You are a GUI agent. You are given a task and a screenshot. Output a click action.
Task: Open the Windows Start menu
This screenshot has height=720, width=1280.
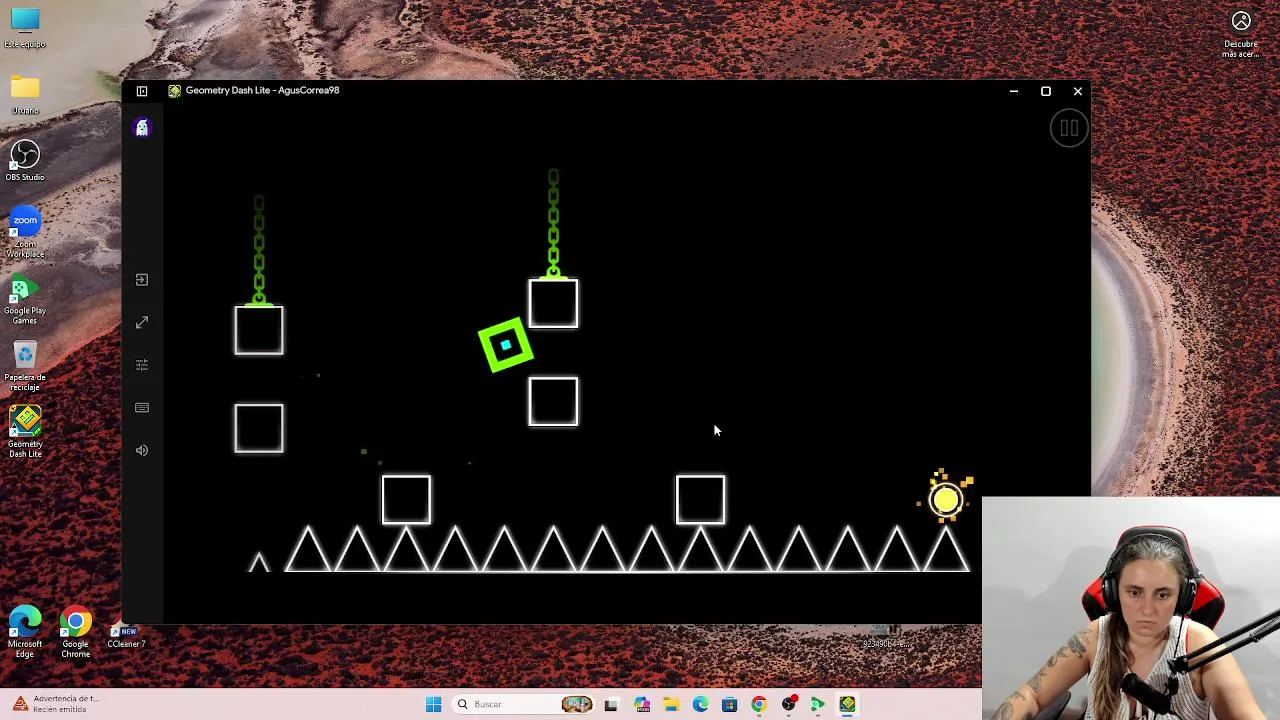[x=433, y=704]
